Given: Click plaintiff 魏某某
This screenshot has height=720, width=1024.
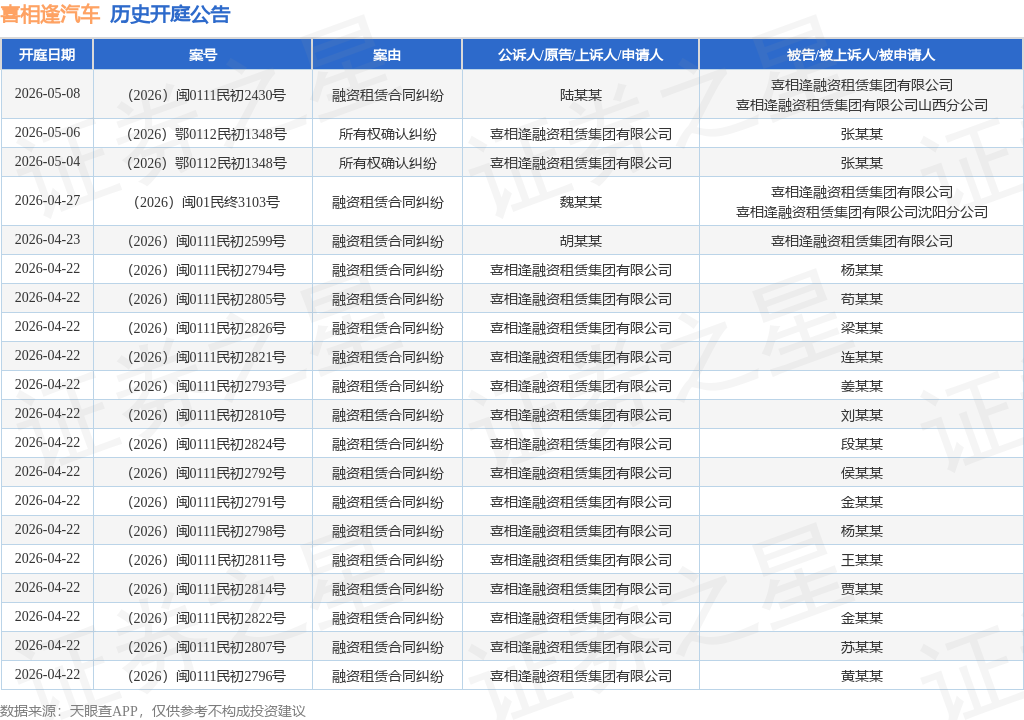Looking at the screenshot, I should pyautogui.click(x=581, y=203).
